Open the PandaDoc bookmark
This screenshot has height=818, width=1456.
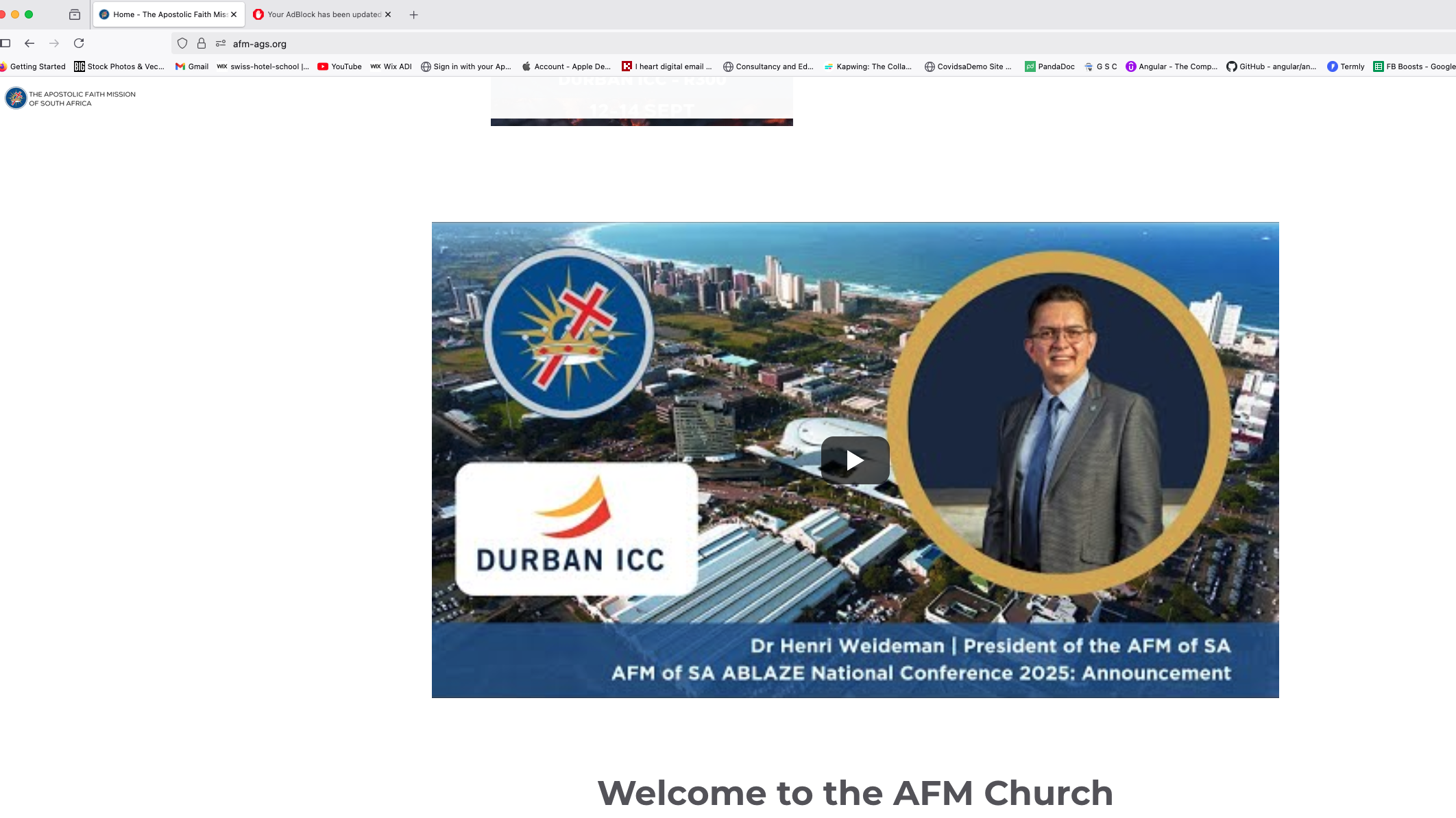[x=1049, y=66]
